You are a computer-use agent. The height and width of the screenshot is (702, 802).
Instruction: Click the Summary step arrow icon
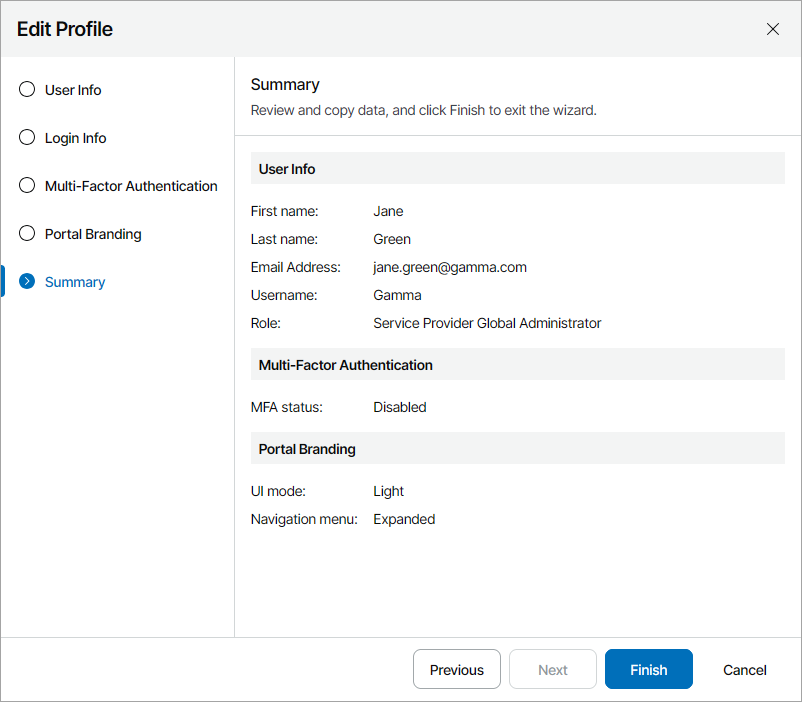point(27,282)
